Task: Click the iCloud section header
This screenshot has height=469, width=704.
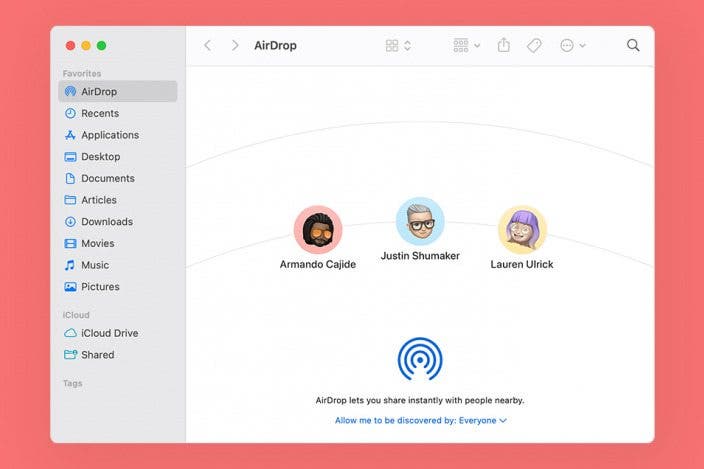Action: [76, 315]
